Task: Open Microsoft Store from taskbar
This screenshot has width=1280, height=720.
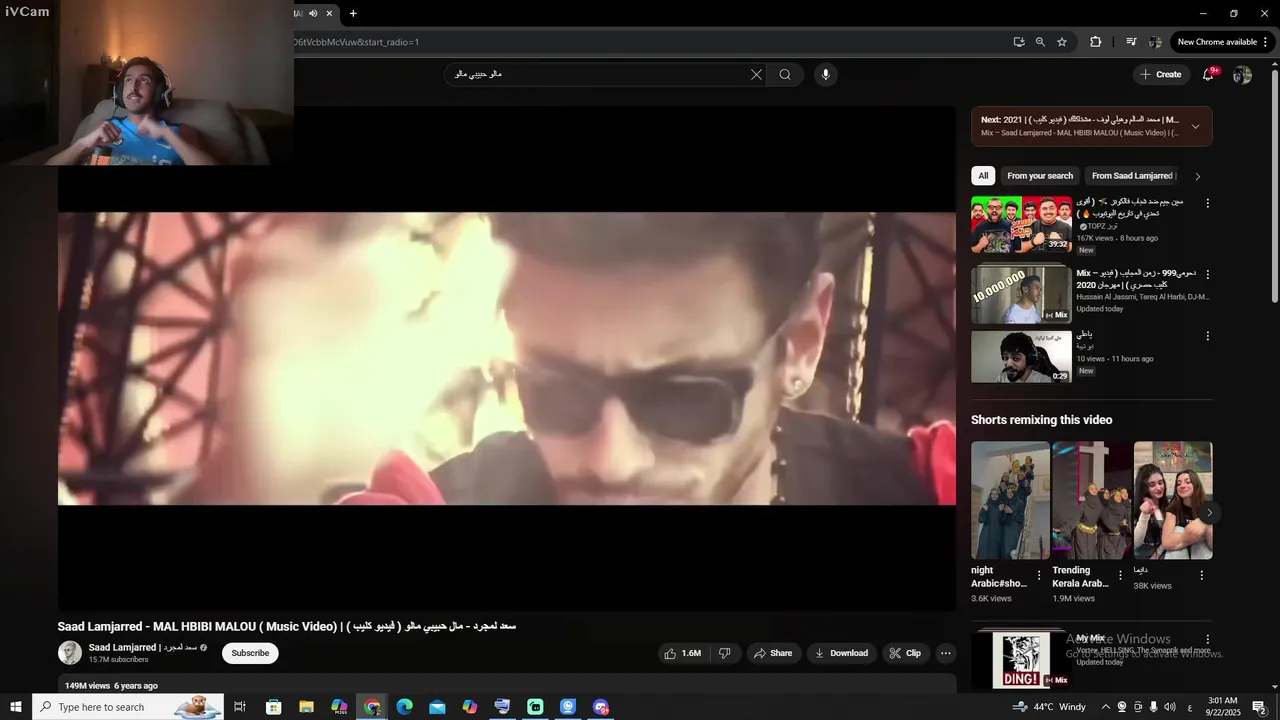Action: 273,707
